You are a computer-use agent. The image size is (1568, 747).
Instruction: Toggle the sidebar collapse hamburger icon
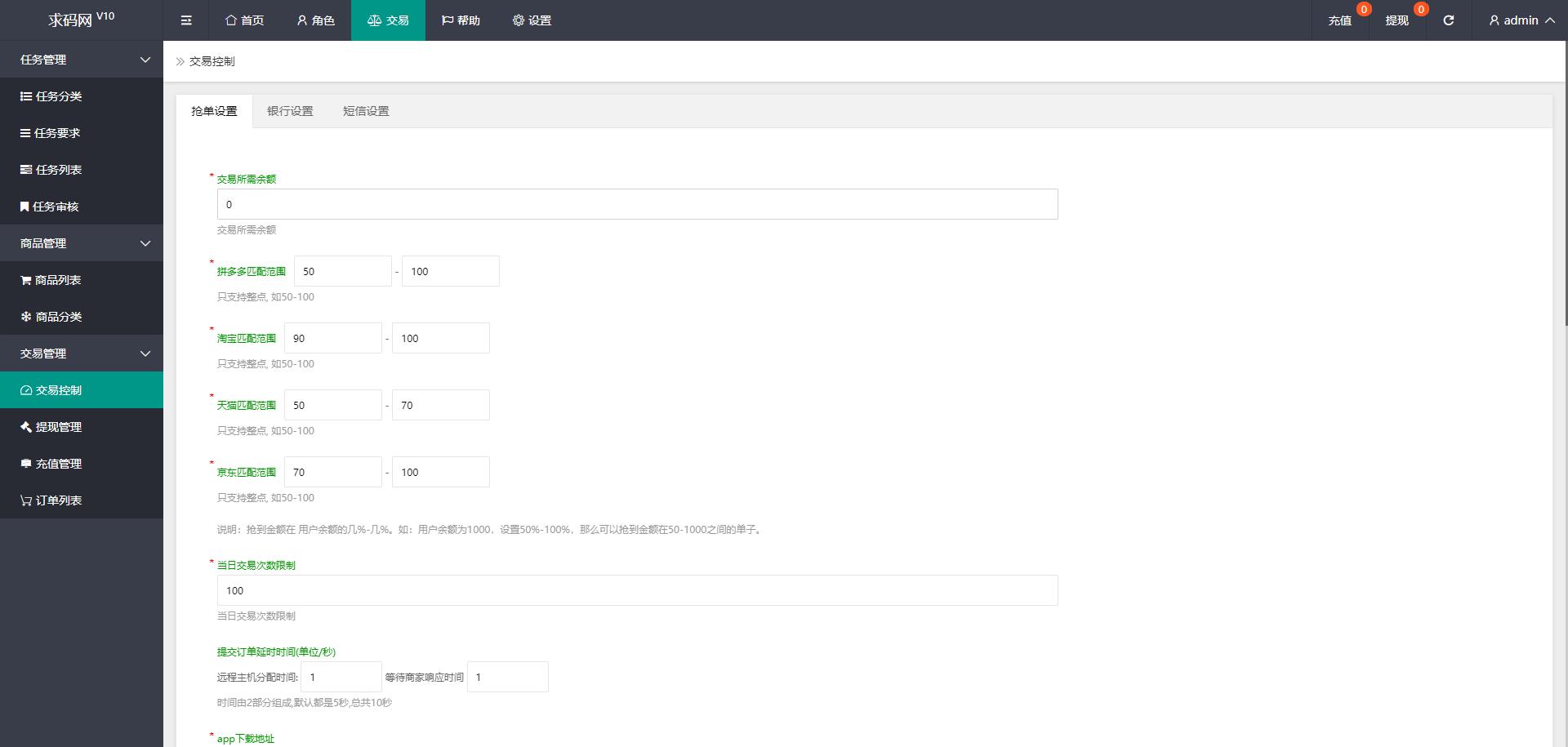coord(186,20)
